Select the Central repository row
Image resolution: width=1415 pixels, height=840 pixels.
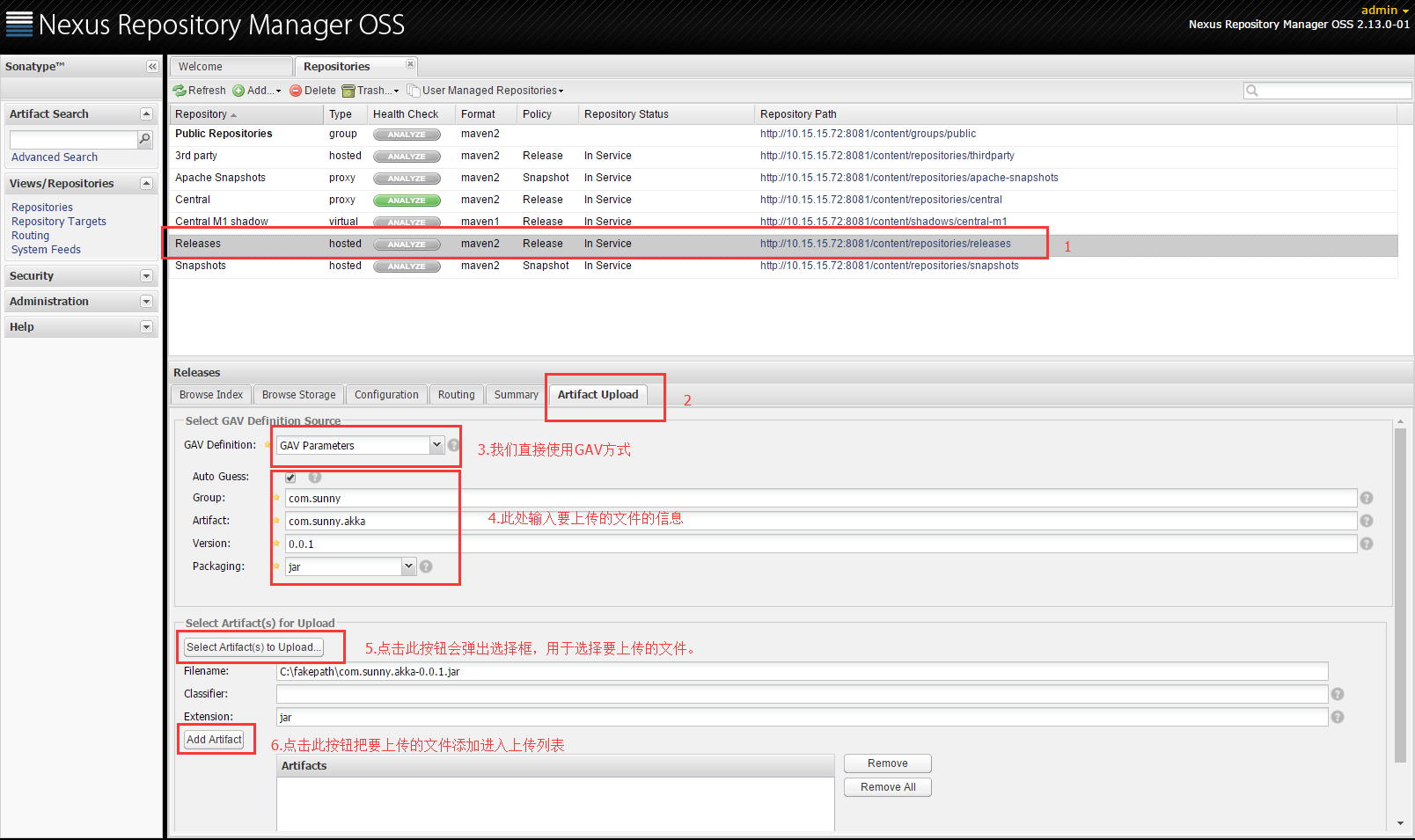click(x=783, y=200)
